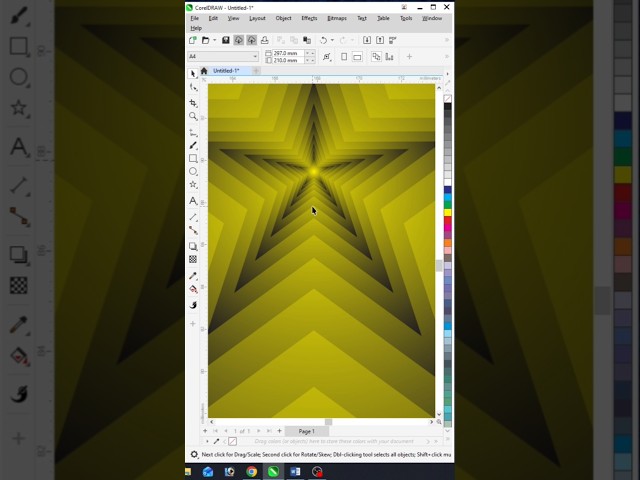This screenshot has height=480, width=640.
Task: Select the Shape tool
Action: click(193, 87)
